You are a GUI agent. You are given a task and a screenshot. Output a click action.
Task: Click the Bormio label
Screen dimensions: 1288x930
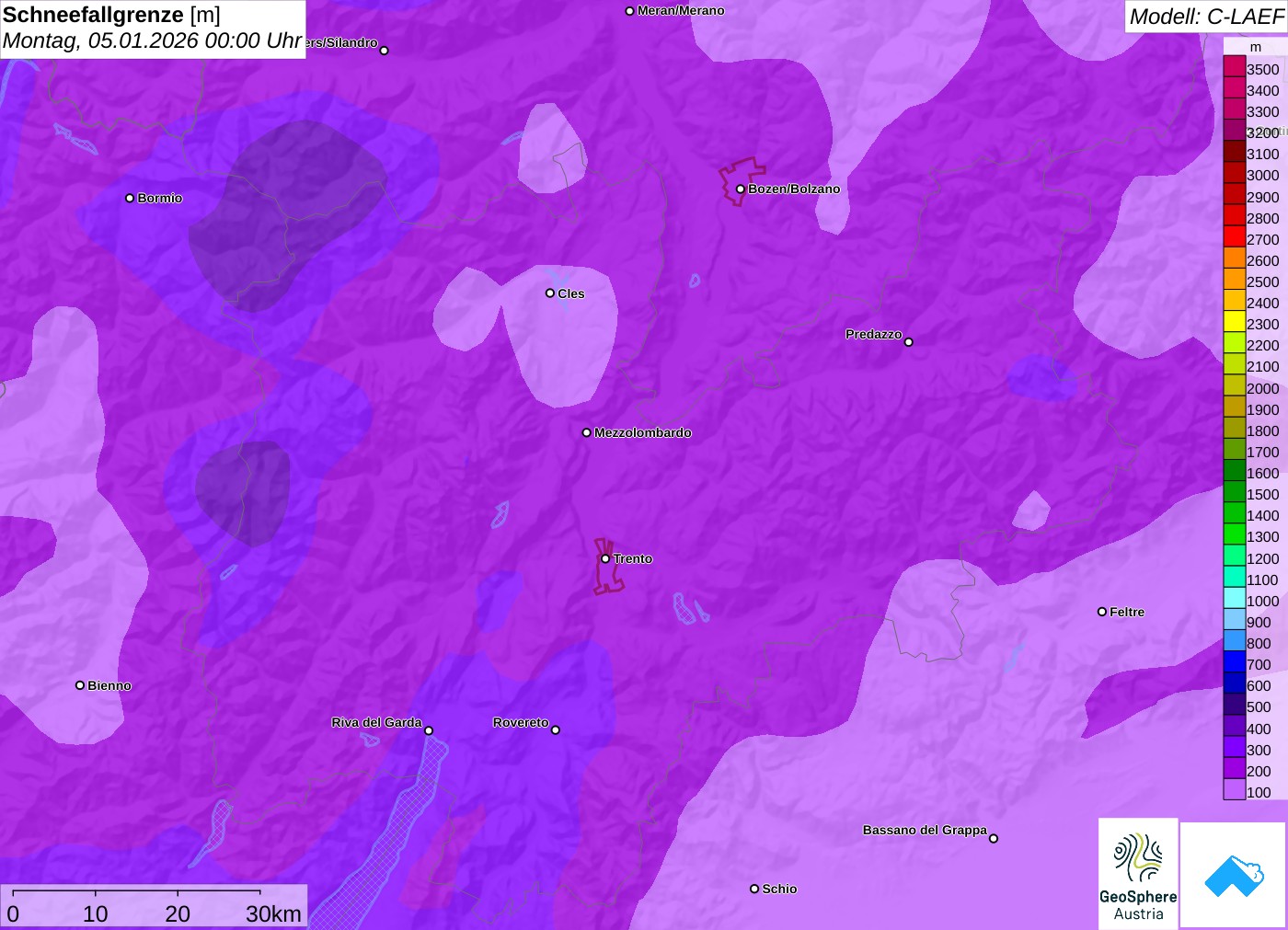[160, 198]
